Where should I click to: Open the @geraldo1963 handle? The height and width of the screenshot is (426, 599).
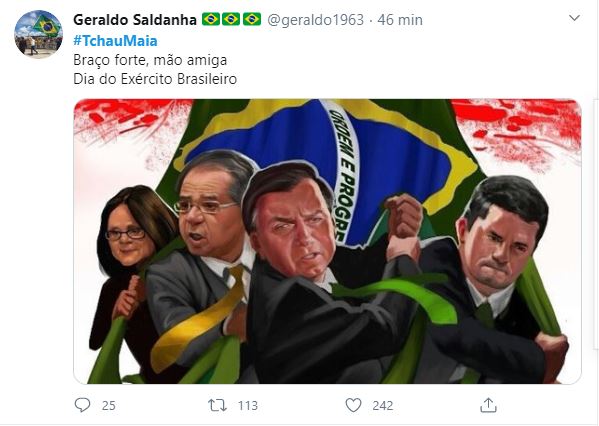click(315, 19)
